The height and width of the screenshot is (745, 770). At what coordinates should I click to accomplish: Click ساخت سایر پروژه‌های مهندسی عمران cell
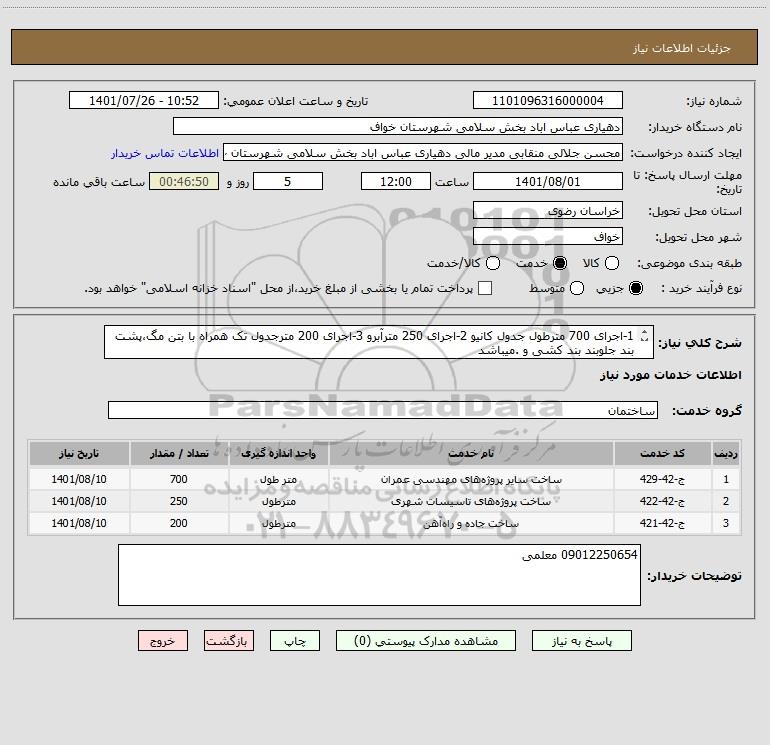[470, 479]
